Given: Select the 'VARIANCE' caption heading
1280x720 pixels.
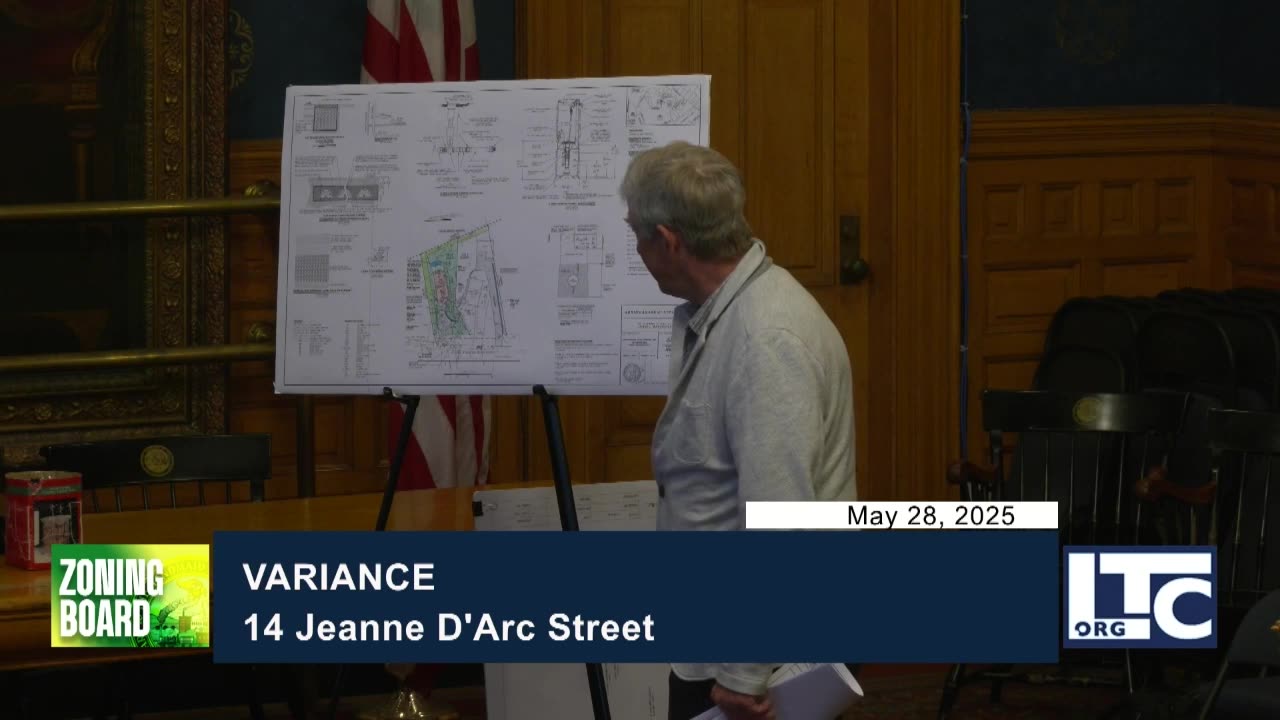Looking at the screenshot, I should pyautogui.click(x=338, y=577).
